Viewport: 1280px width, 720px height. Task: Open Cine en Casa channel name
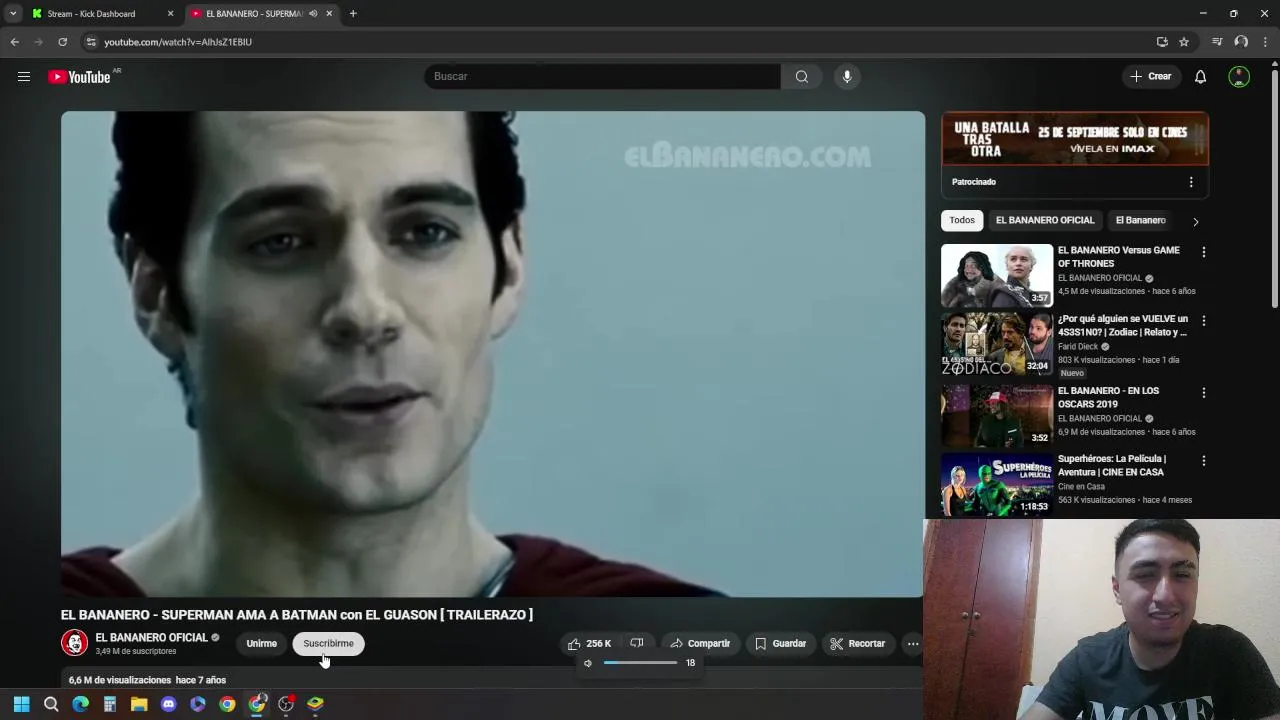pyautogui.click(x=1081, y=486)
